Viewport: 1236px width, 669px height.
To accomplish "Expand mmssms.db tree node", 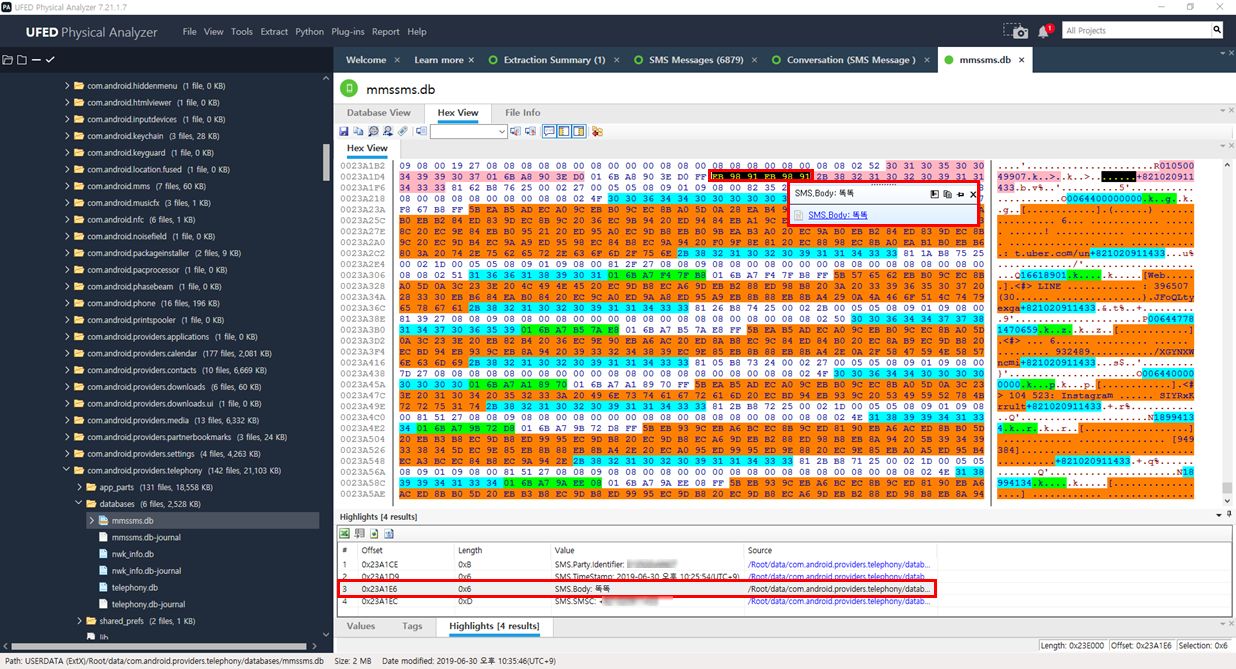I will point(91,520).
